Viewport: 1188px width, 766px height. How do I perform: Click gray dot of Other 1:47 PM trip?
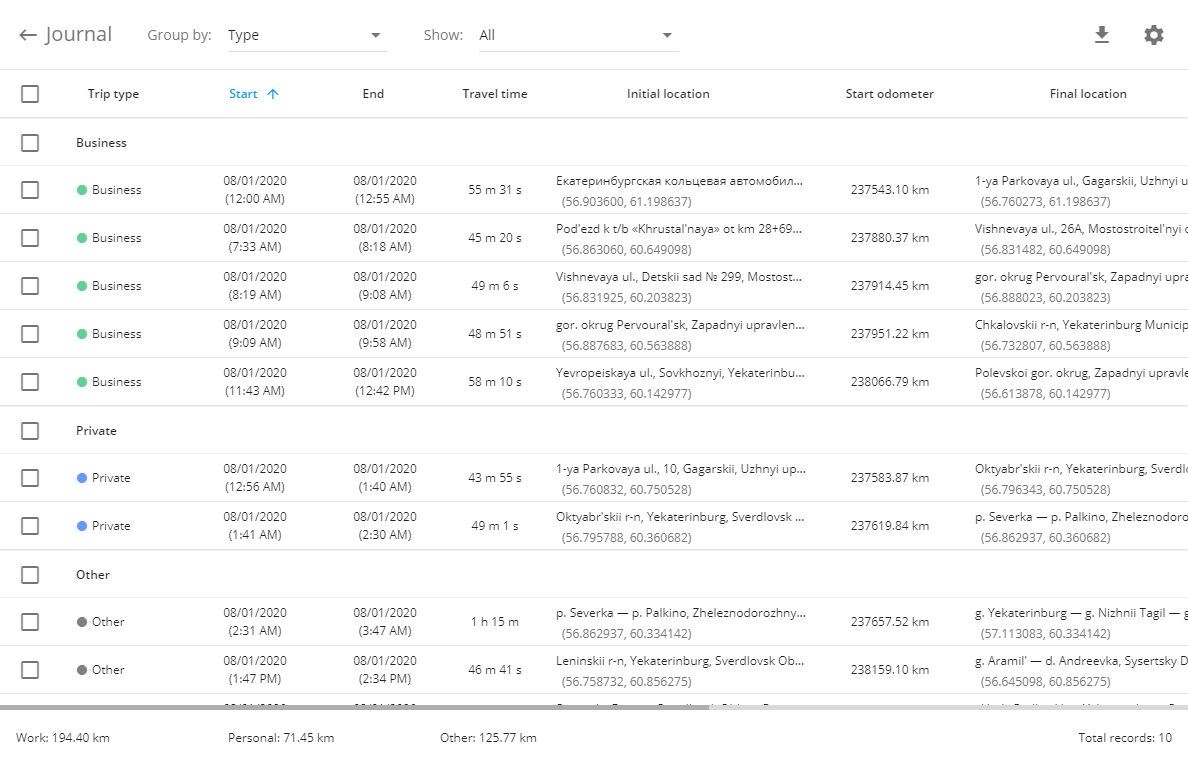(82, 670)
